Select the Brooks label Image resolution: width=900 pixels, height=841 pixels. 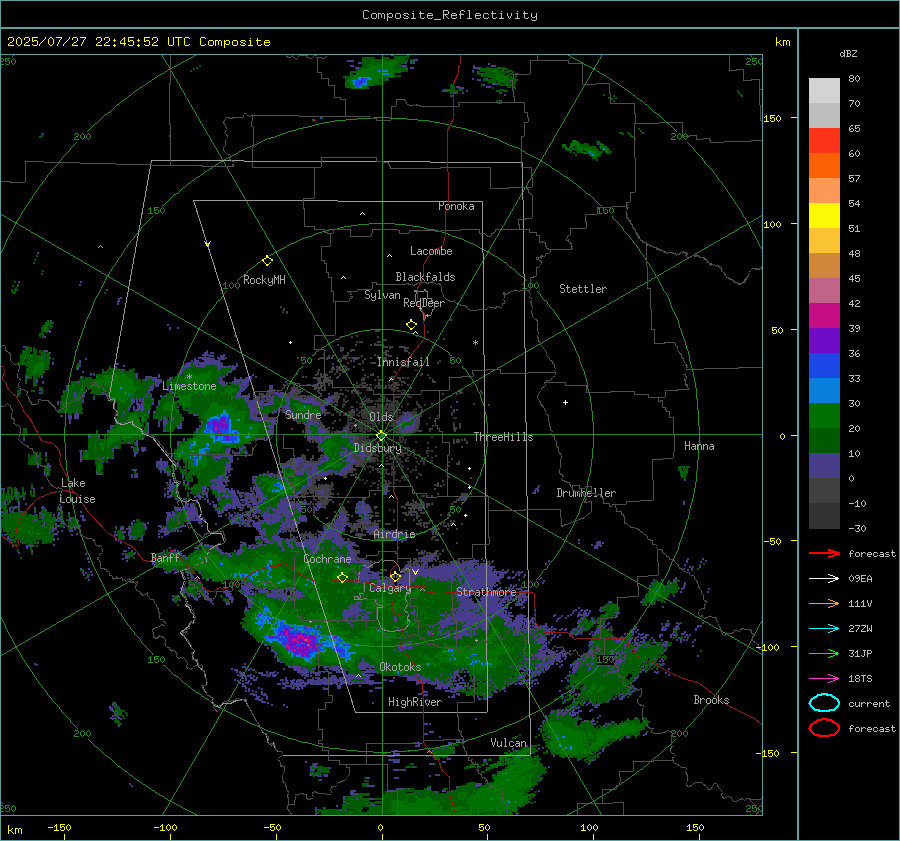point(711,700)
